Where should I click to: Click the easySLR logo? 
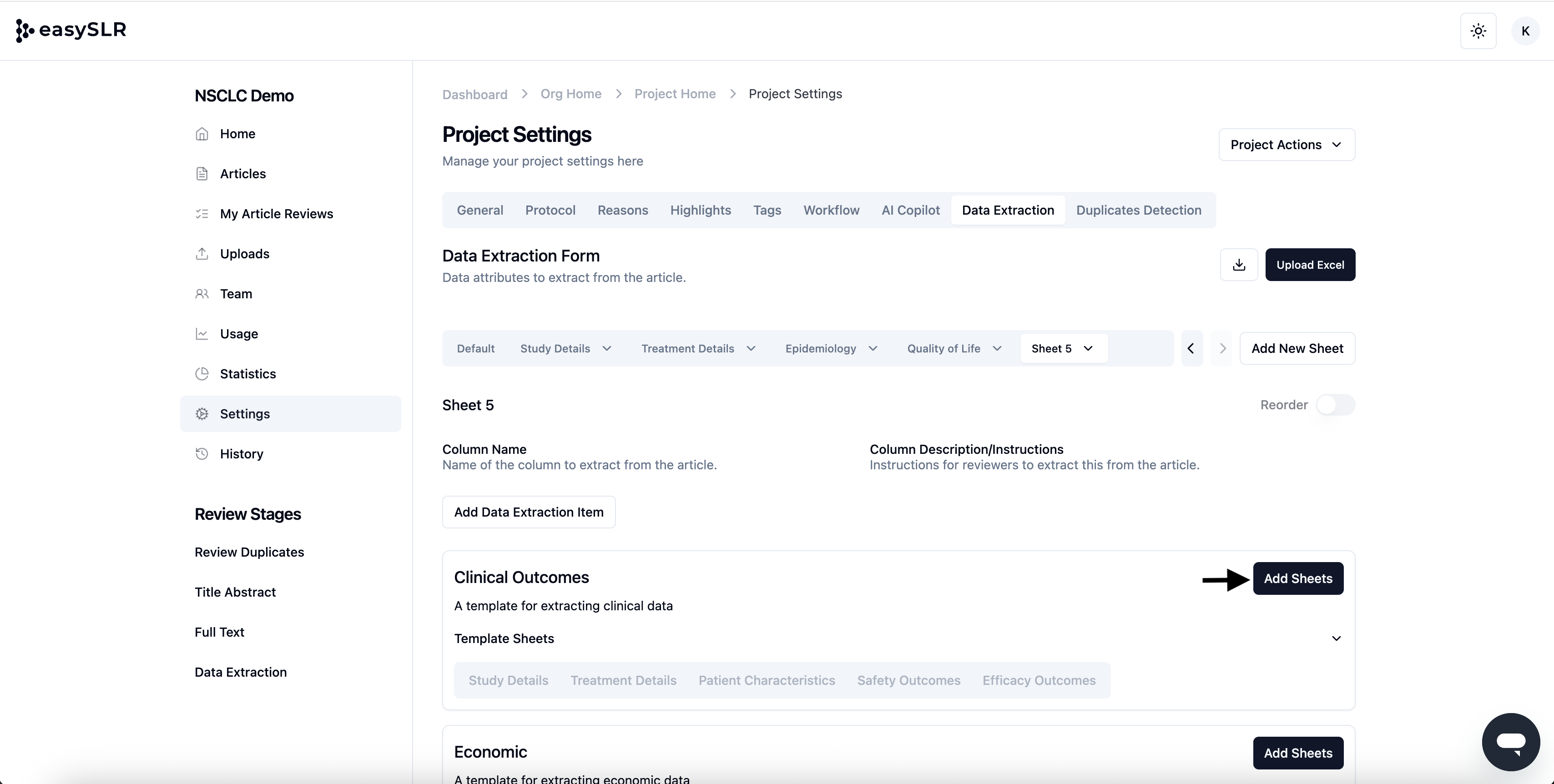pyautogui.click(x=71, y=30)
